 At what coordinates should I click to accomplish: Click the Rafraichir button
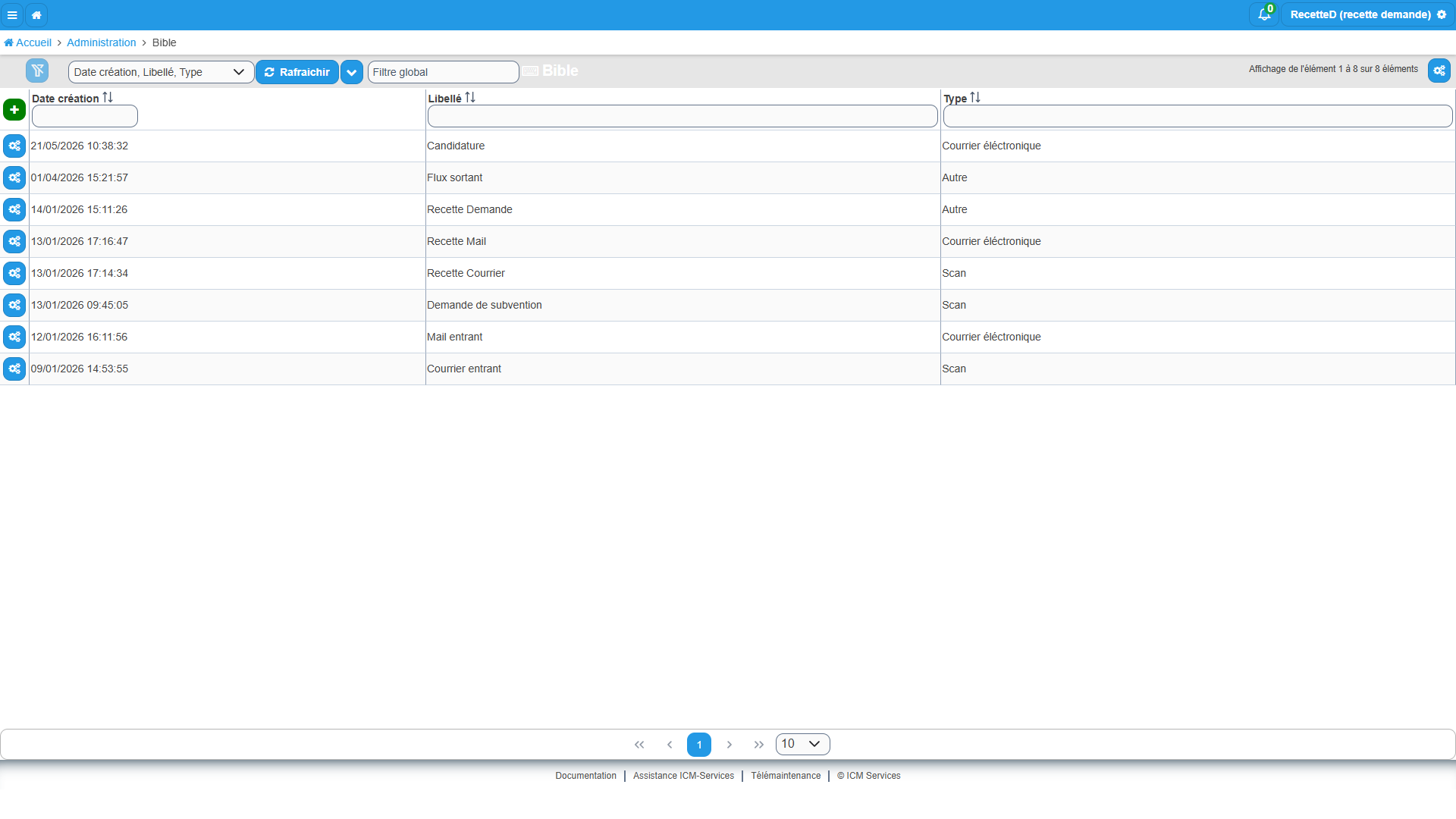coord(297,72)
